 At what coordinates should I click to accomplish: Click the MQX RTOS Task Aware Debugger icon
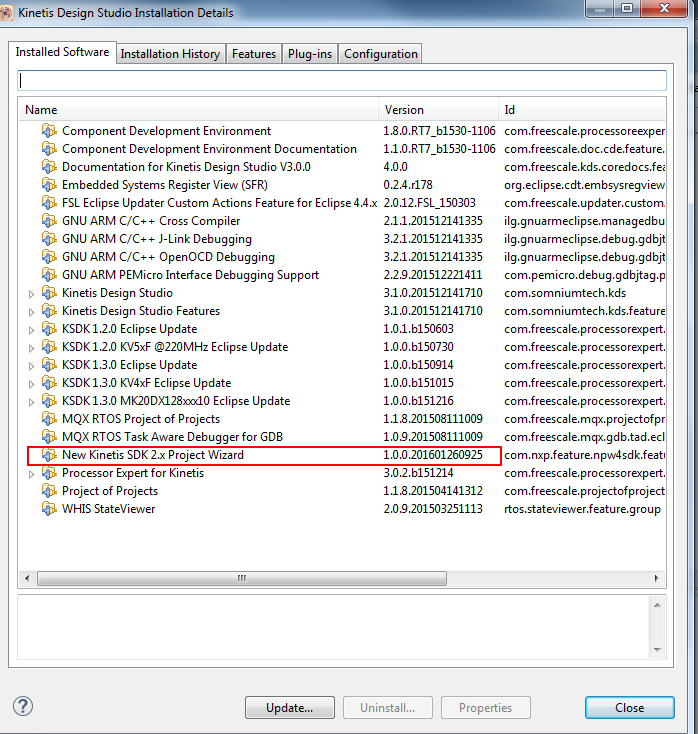click(x=49, y=437)
